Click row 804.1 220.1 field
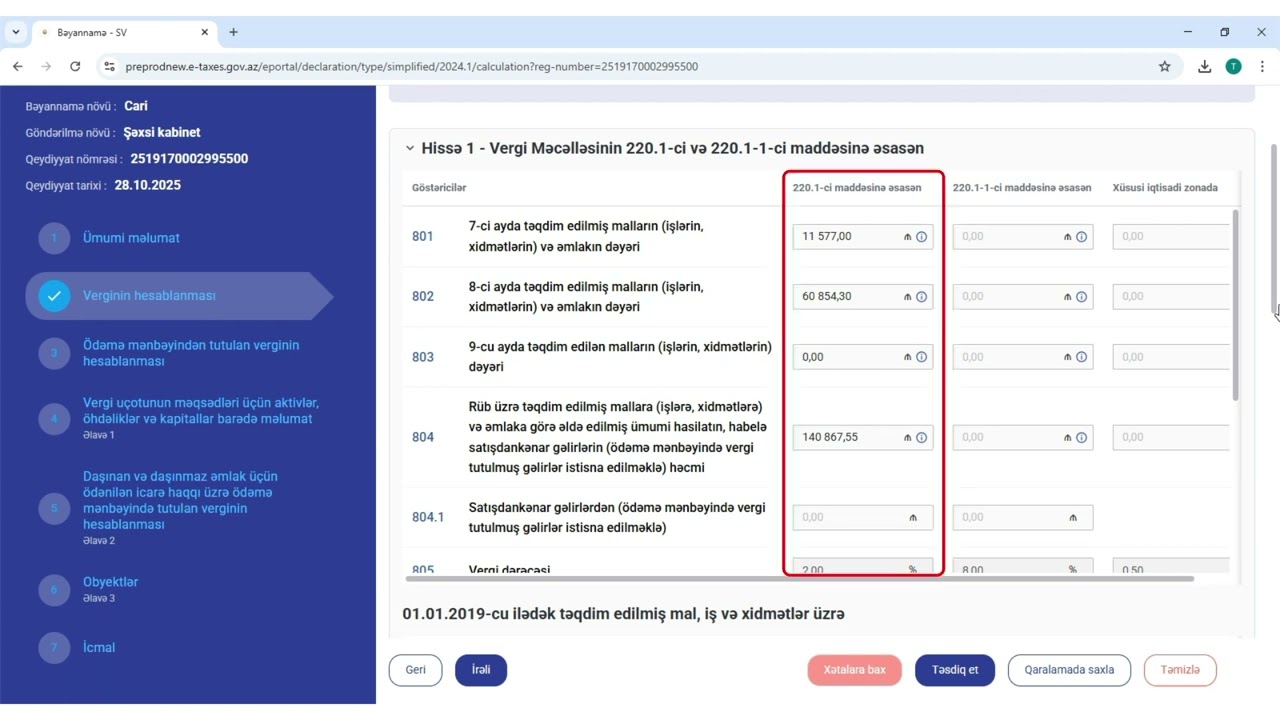This screenshot has height=720, width=1280. [x=863, y=517]
